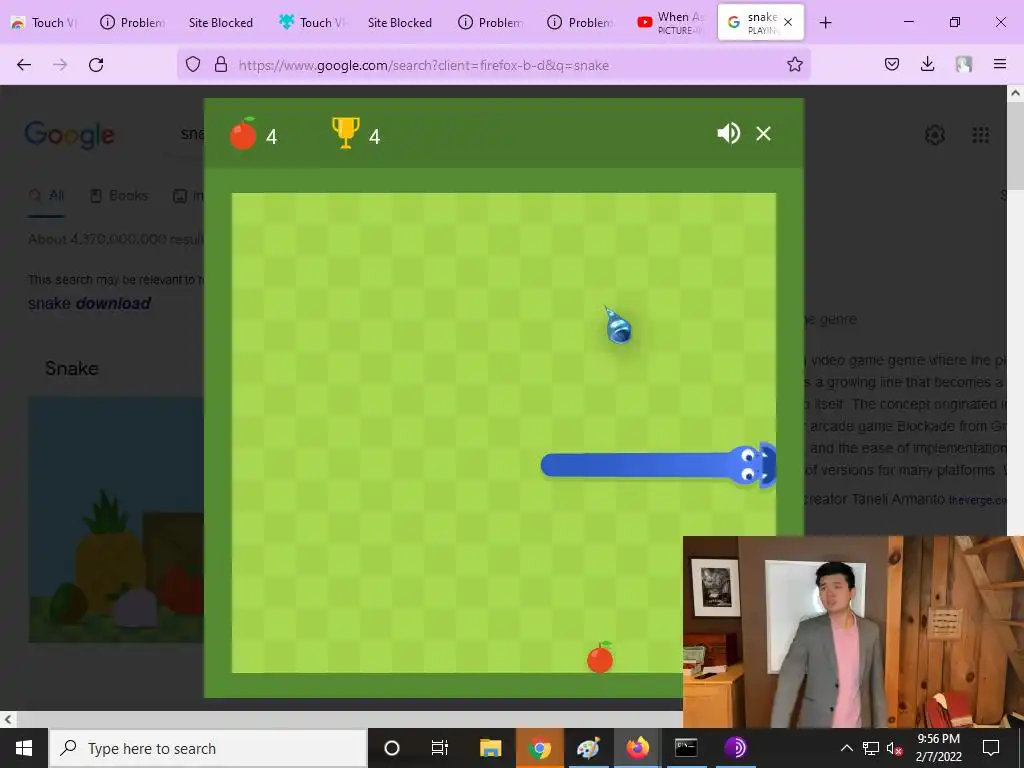Open Google settings gear
Image resolution: width=1024 pixels, height=768 pixels.
coord(935,135)
